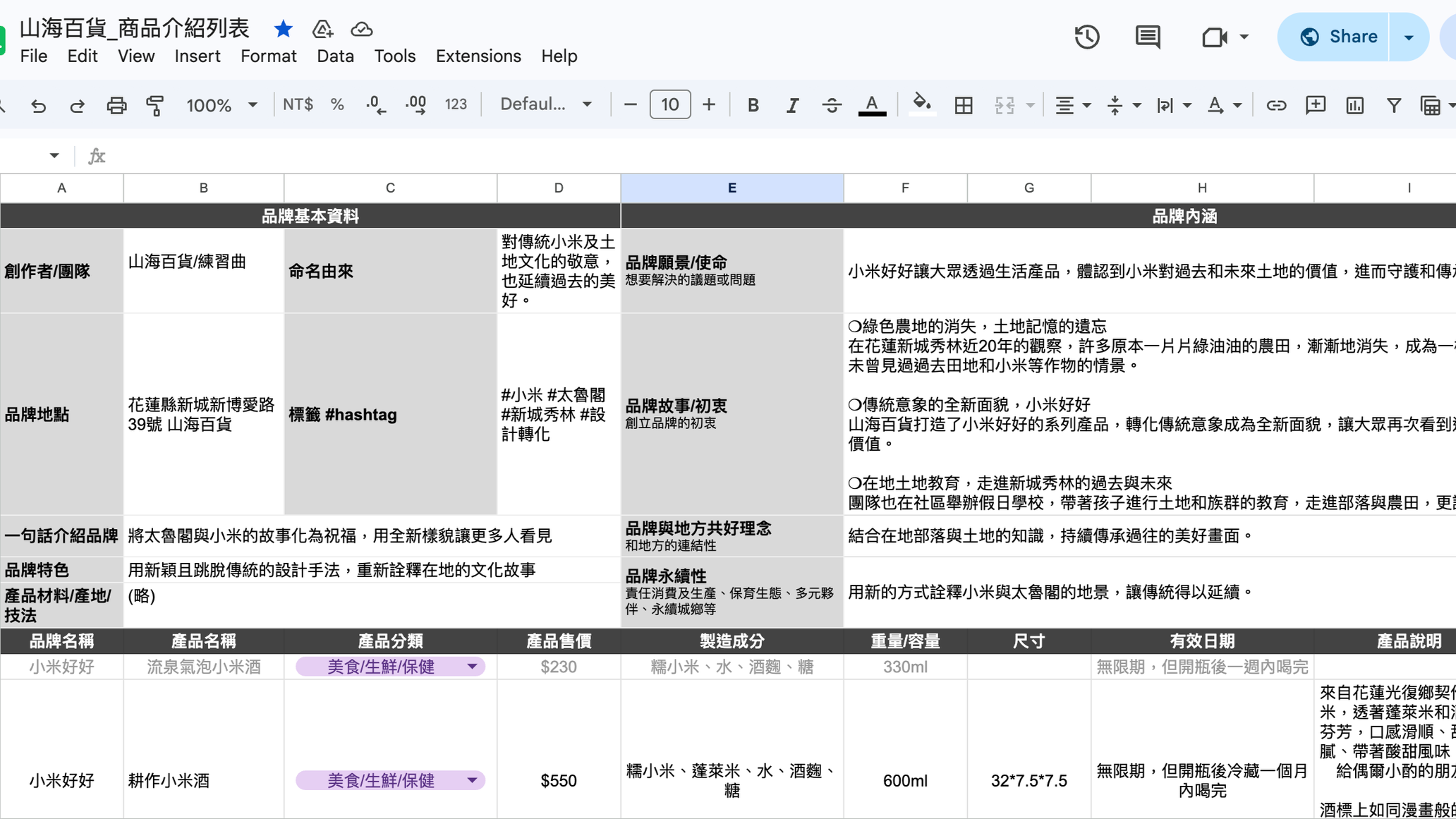This screenshot has width=1456, height=819.
Task: Insert a comment
Action: [x=1315, y=105]
